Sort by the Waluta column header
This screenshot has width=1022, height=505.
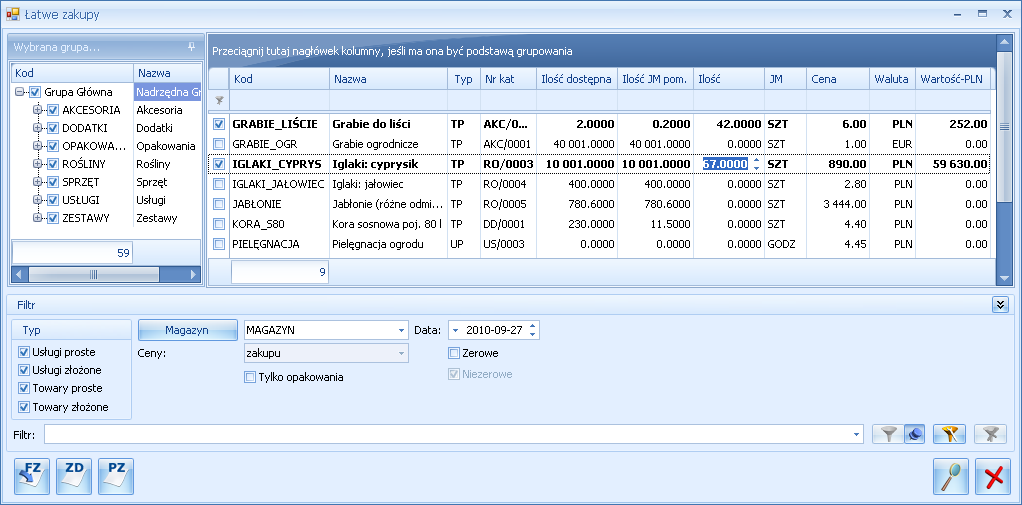893,79
